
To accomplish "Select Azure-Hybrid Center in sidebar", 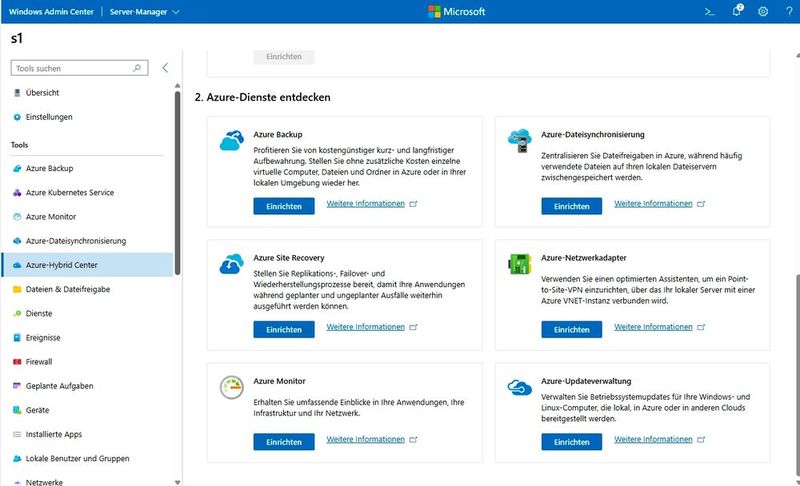I will 87,265.
